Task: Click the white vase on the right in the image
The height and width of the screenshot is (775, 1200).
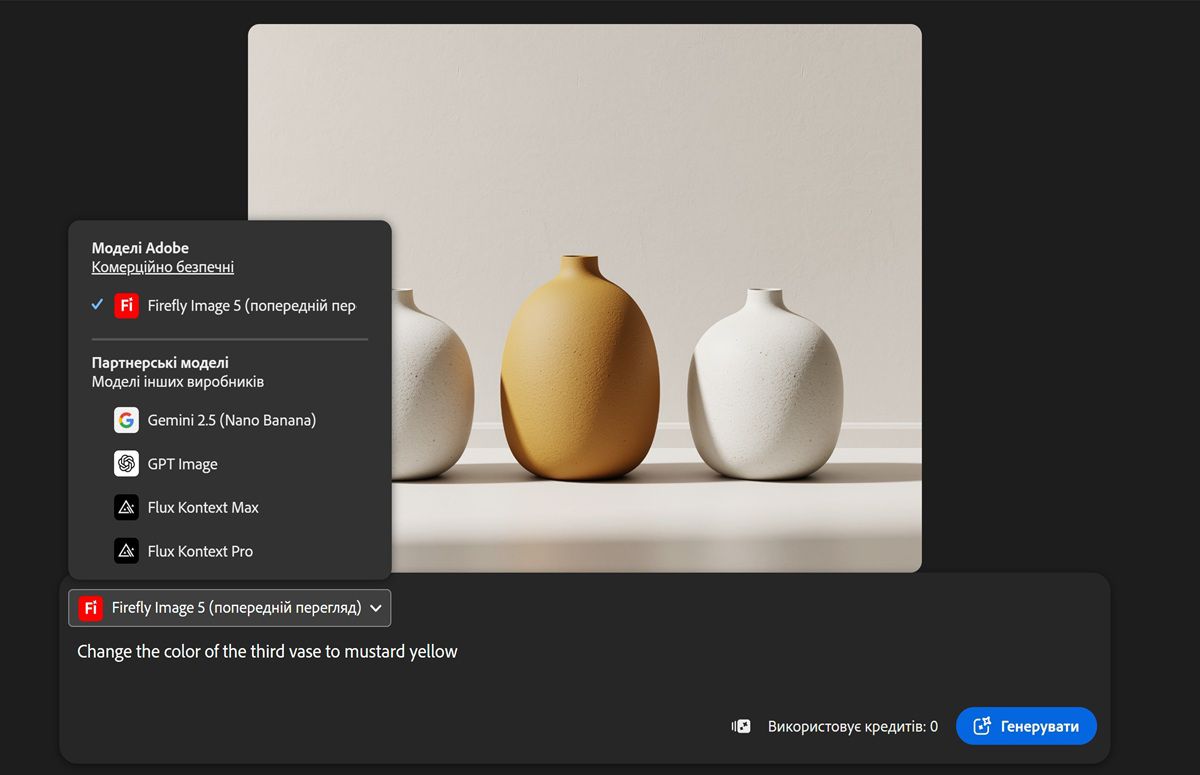Action: [766, 385]
